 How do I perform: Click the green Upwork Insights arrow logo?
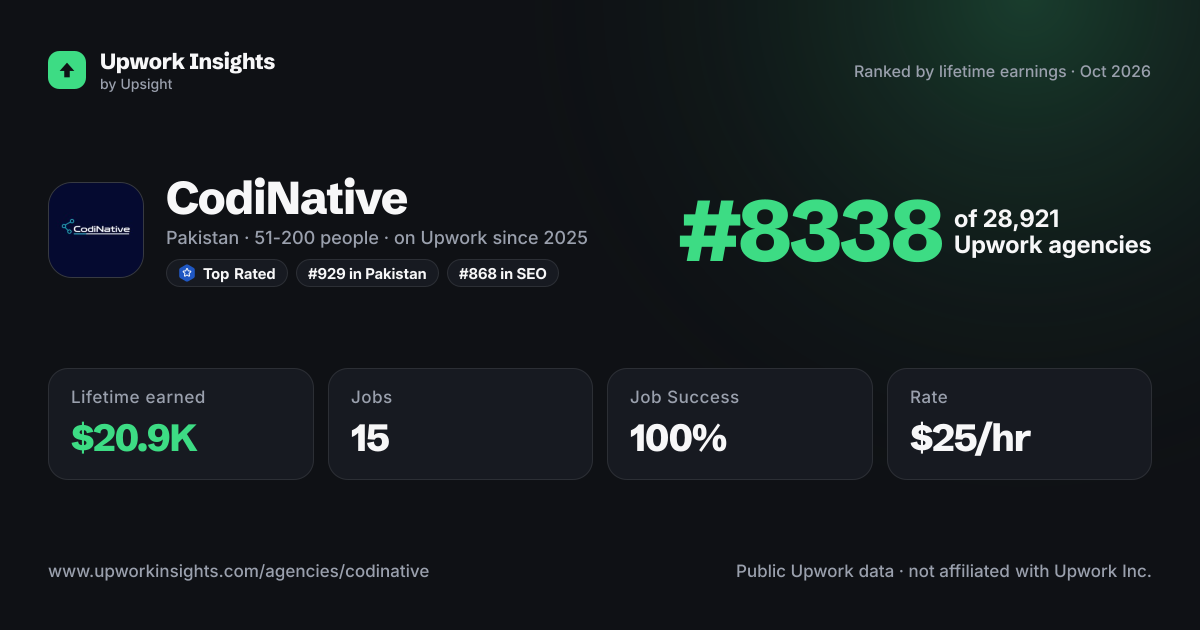(x=67, y=70)
